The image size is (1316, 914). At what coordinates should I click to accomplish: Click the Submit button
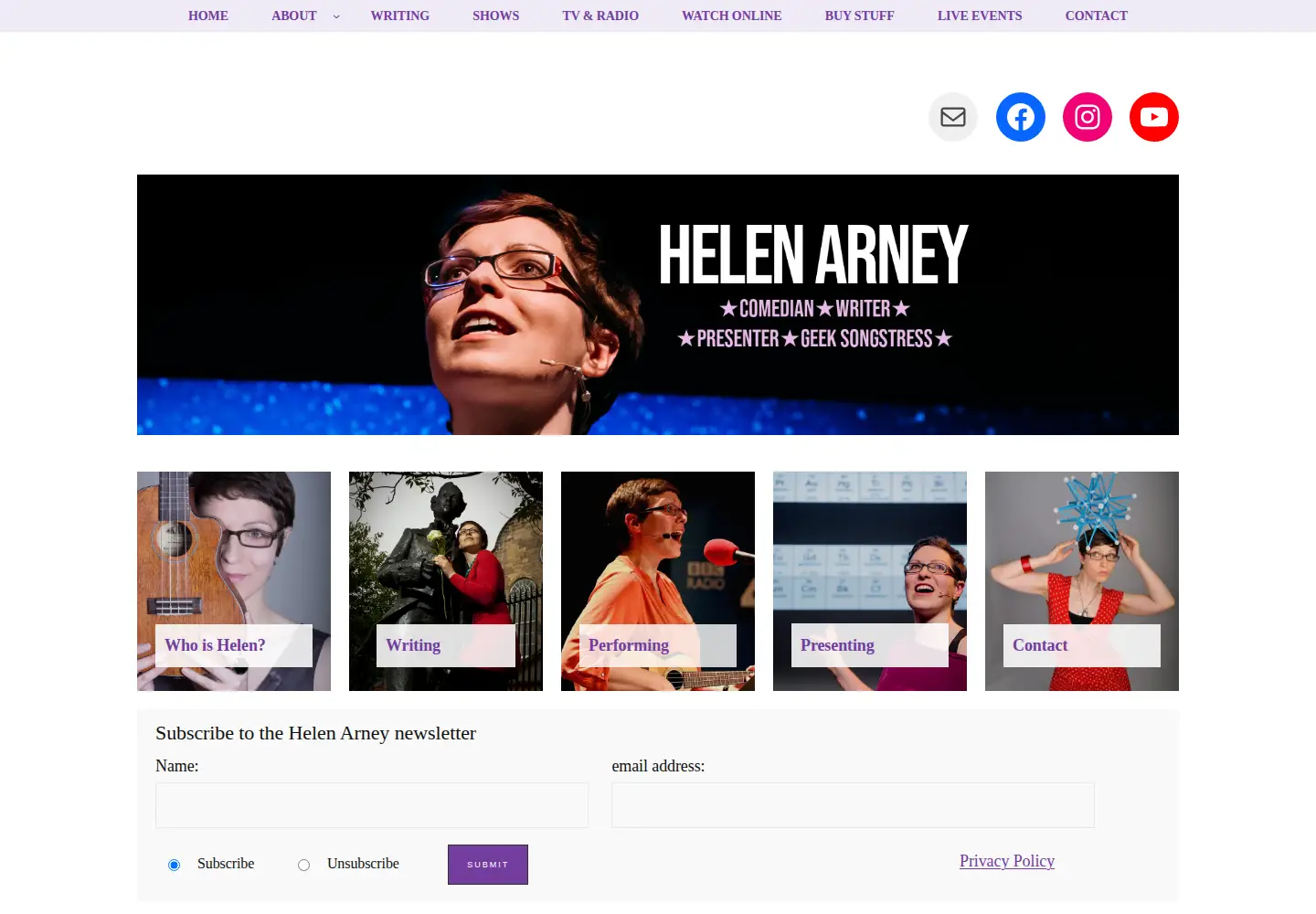(x=488, y=865)
